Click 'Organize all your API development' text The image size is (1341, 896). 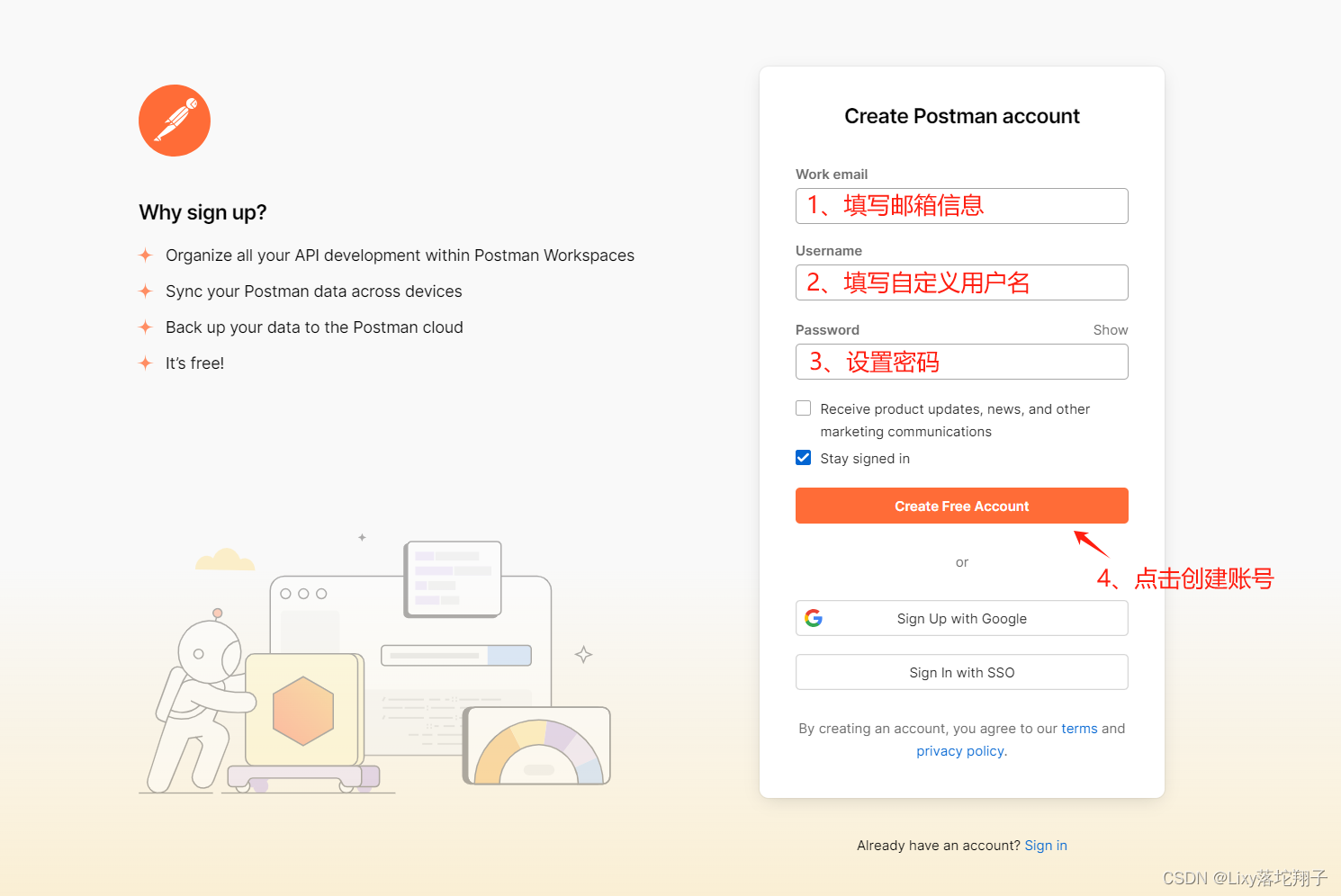pos(400,255)
